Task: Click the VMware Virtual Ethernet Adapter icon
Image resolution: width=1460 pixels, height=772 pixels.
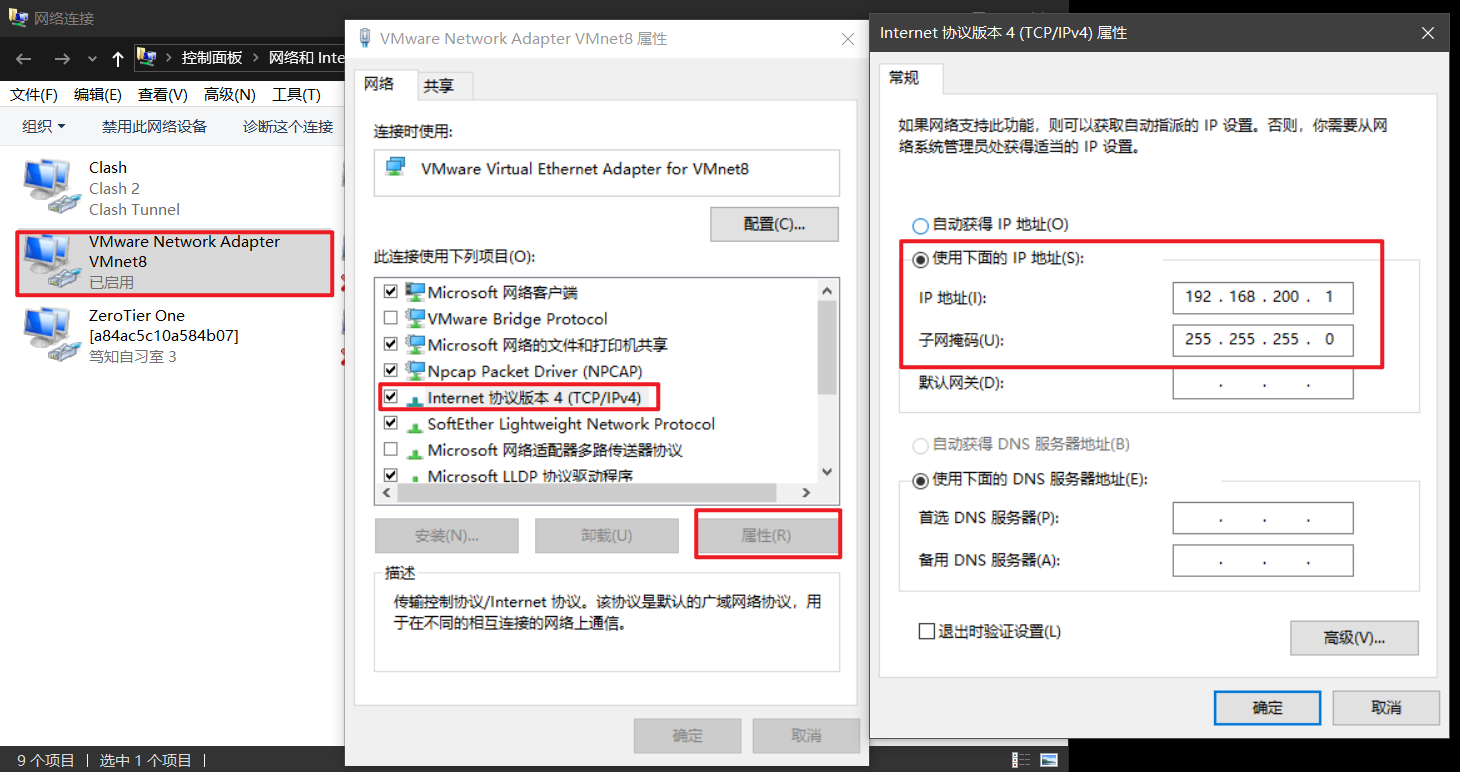Action: pos(396,168)
